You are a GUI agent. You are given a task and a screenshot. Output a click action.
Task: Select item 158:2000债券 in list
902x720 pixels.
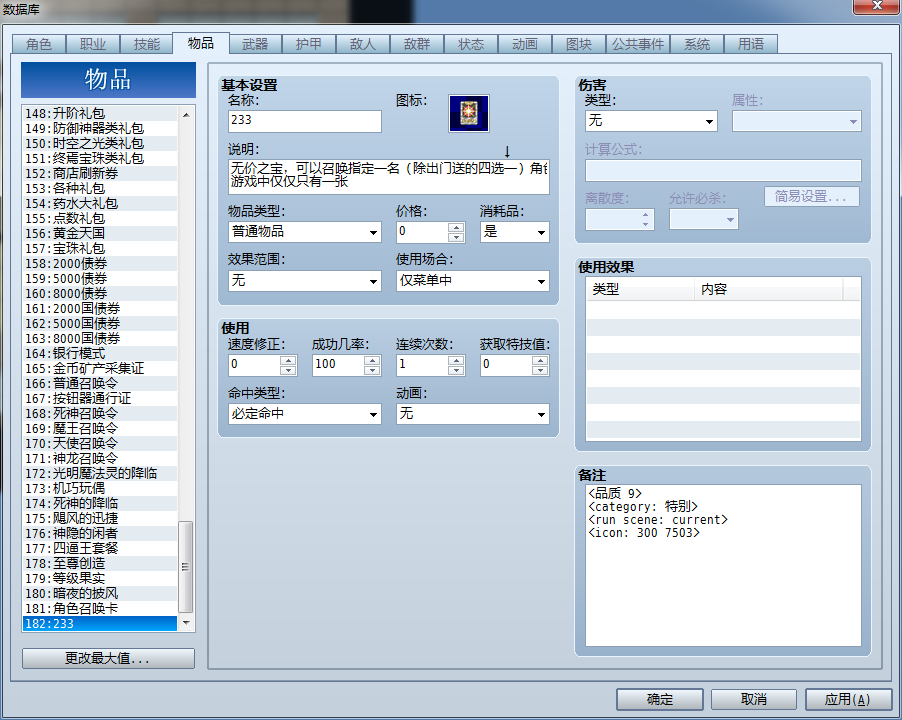[100, 263]
